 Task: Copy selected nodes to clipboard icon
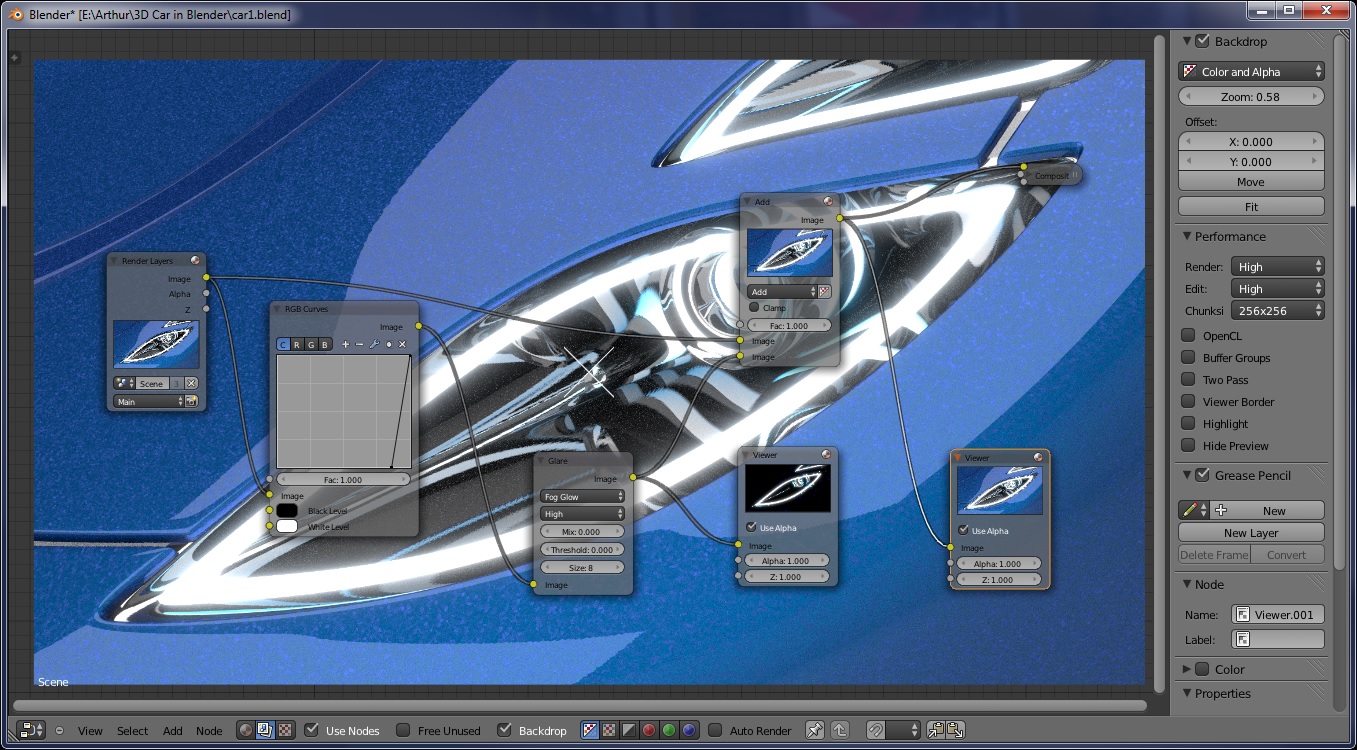pyautogui.click(x=935, y=730)
